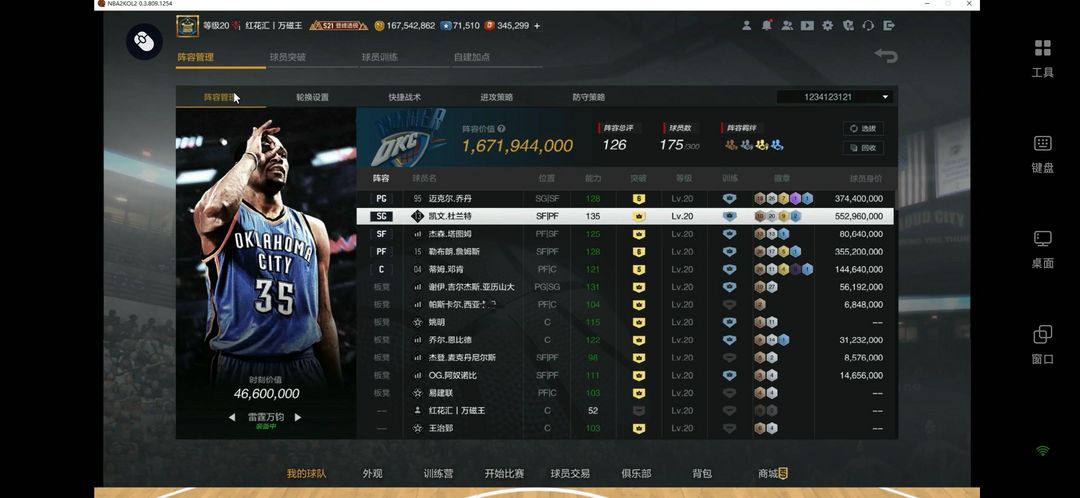Image resolution: width=1080 pixels, height=498 pixels.
Task: Open the profile person icon in top bar
Action: tap(747, 25)
